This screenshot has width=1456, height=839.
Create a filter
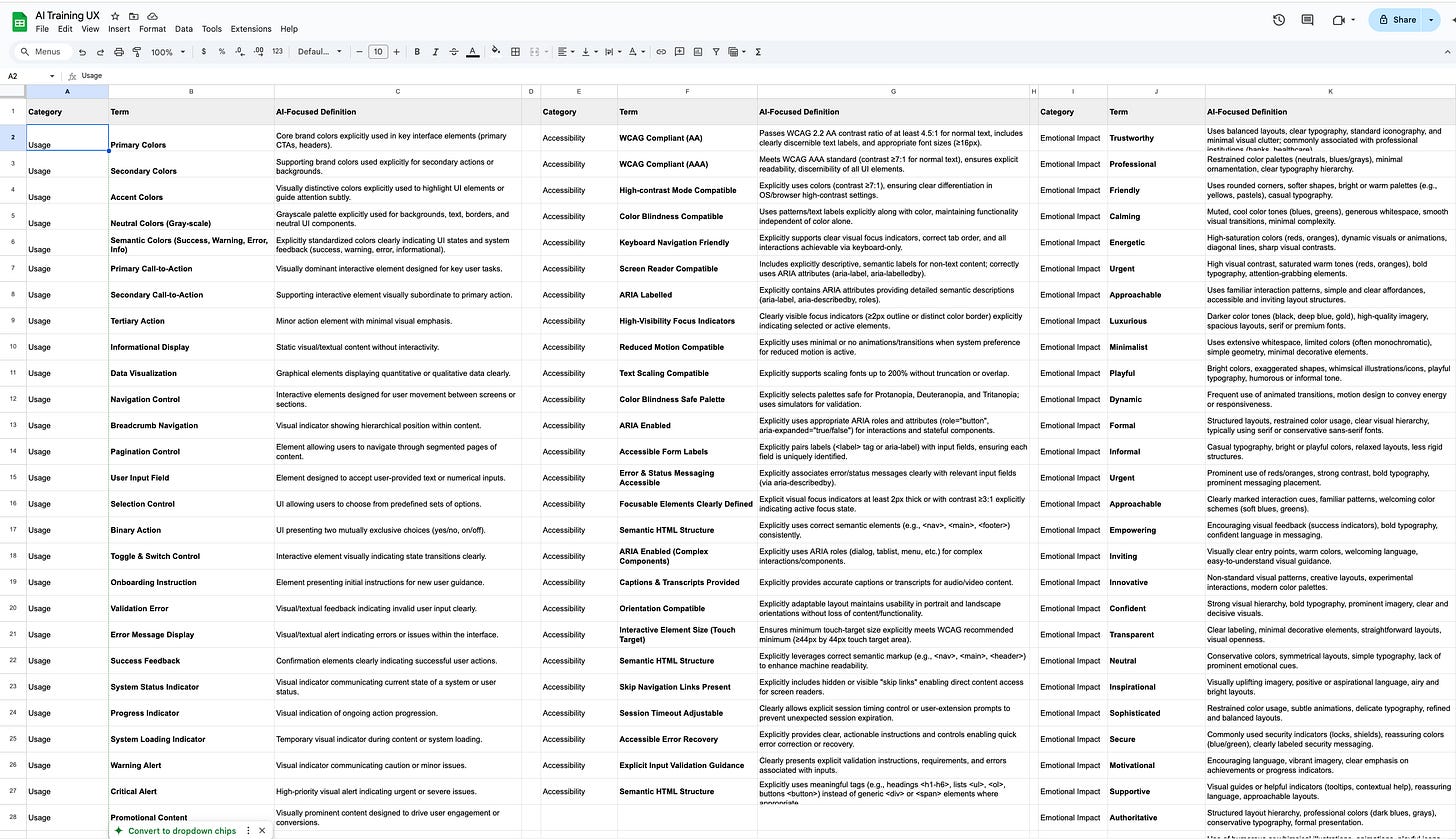716,52
